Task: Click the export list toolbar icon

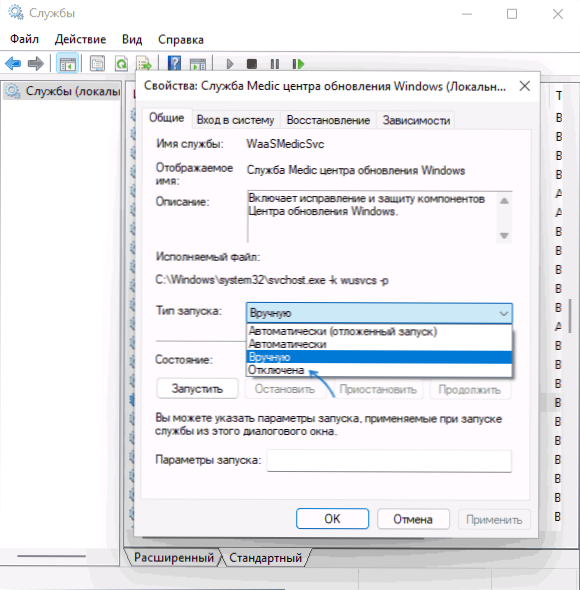Action: 144,64
